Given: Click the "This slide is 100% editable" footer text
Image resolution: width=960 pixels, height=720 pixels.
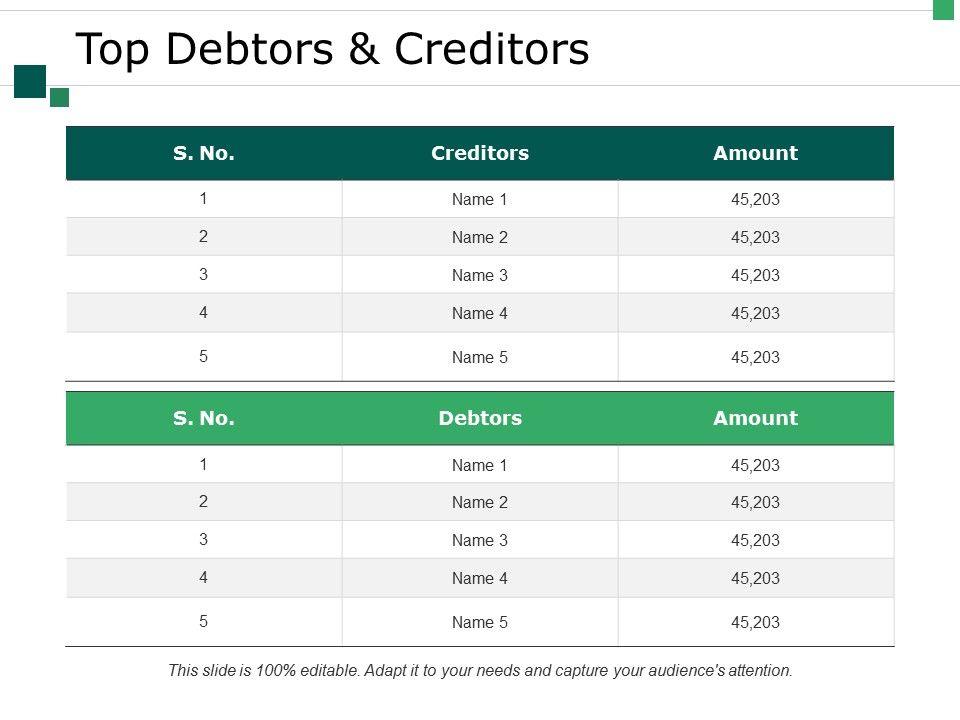Looking at the screenshot, I should point(480,671).
